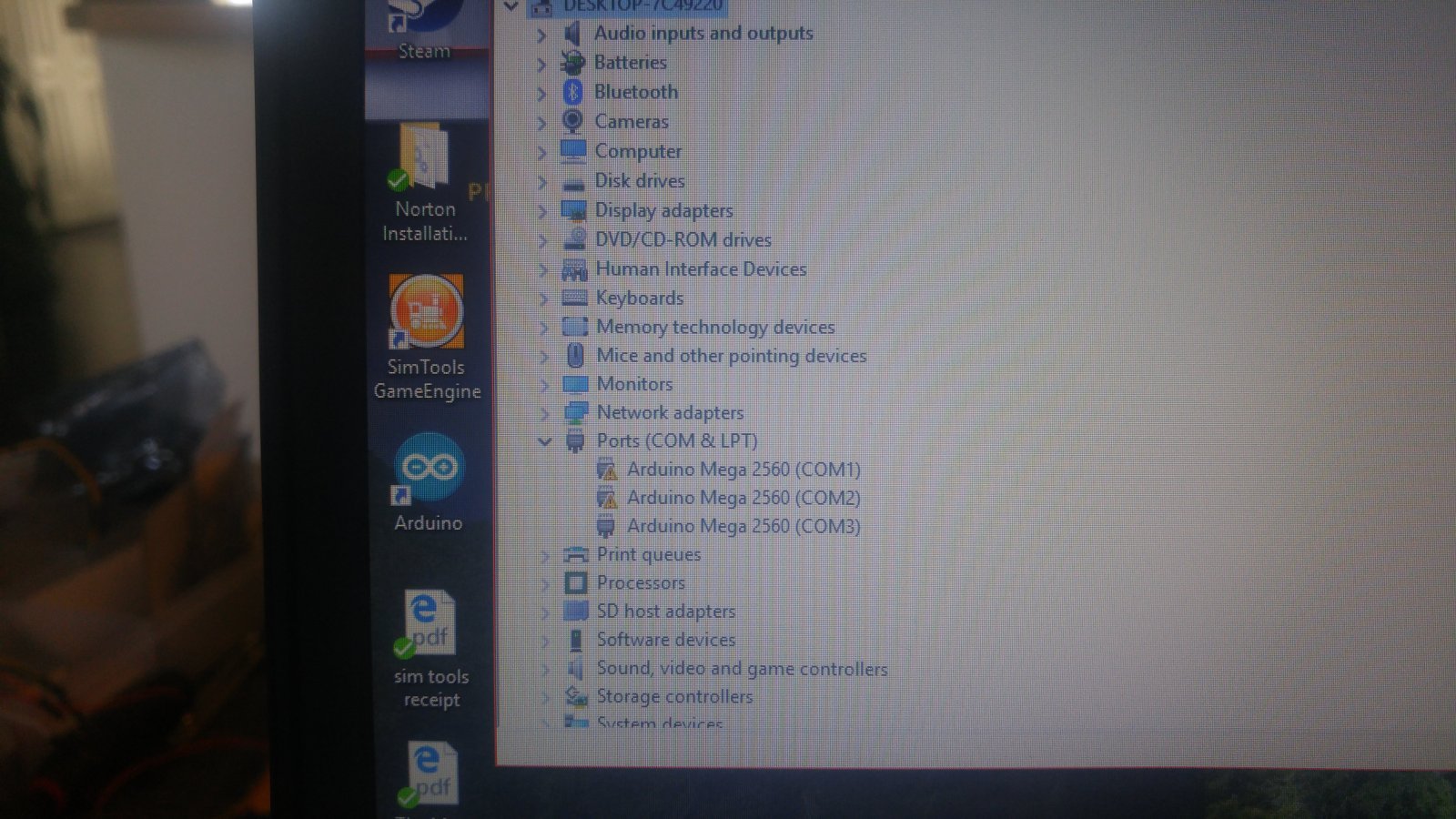Click the Cameras webcam icon
The height and width of the screenshot is (819, 1456).
[572, 121]
